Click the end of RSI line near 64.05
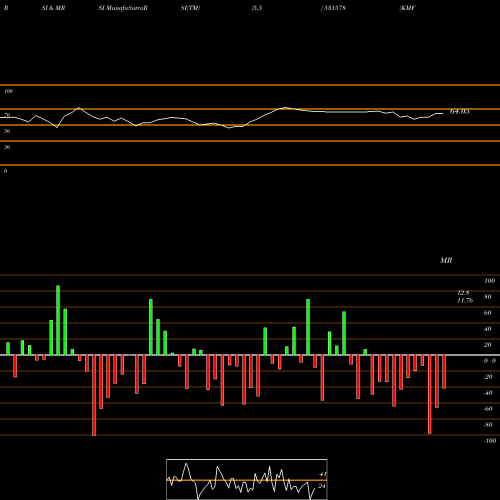Screen dimensions: 500x500 click(442, 114)
